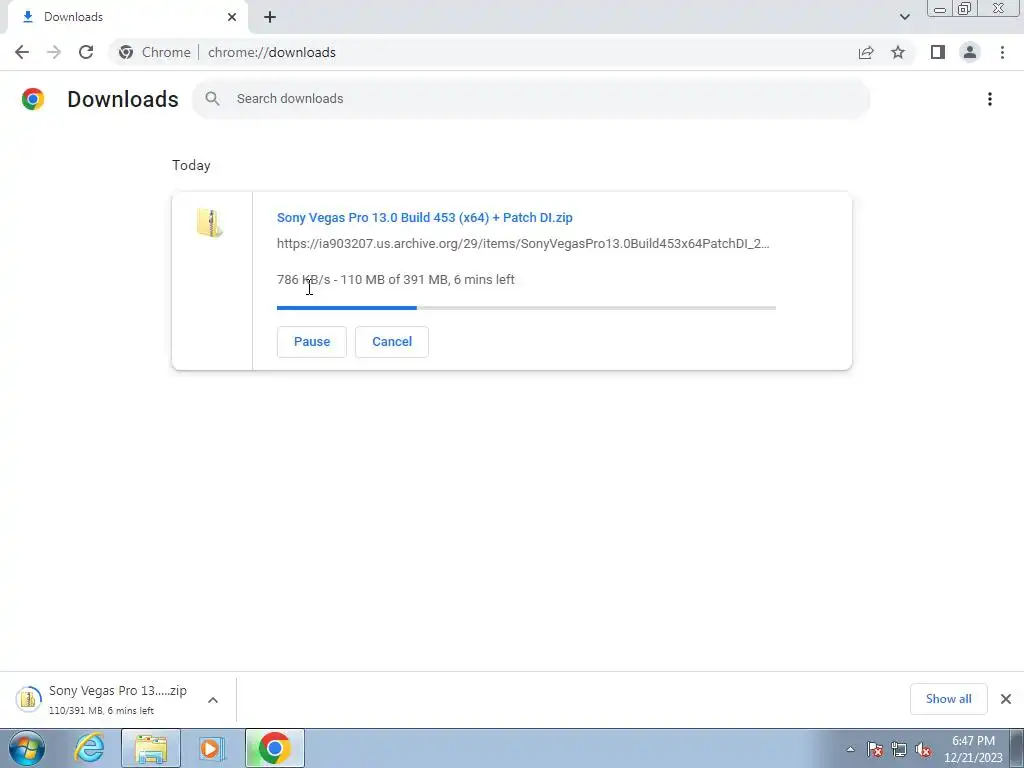Click the Chrome logo beside Downloads title
1024x768 pixels.
point(33,99)
